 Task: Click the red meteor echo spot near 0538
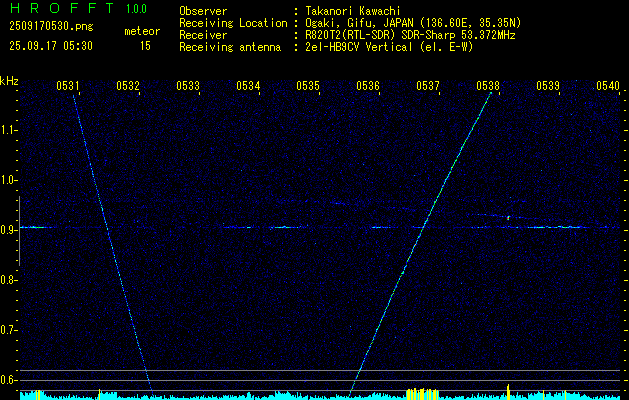508,218
